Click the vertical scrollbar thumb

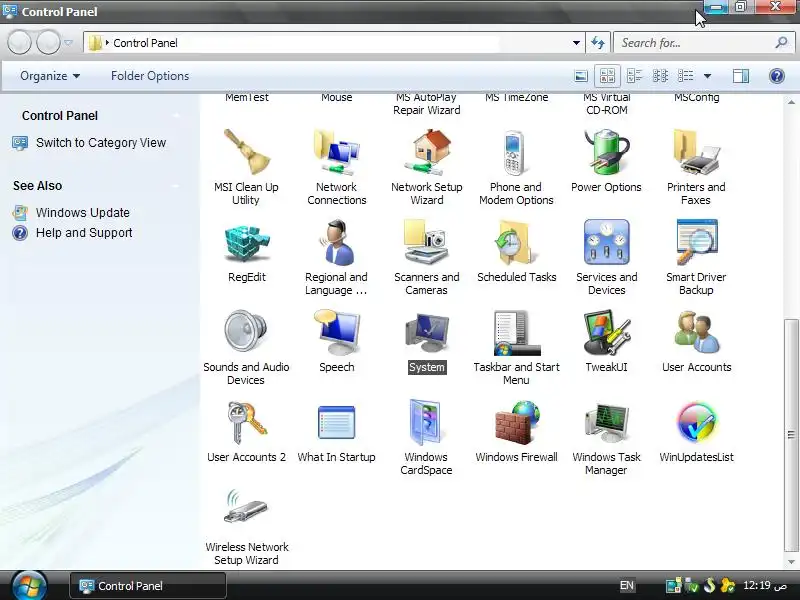click(791, 435)
